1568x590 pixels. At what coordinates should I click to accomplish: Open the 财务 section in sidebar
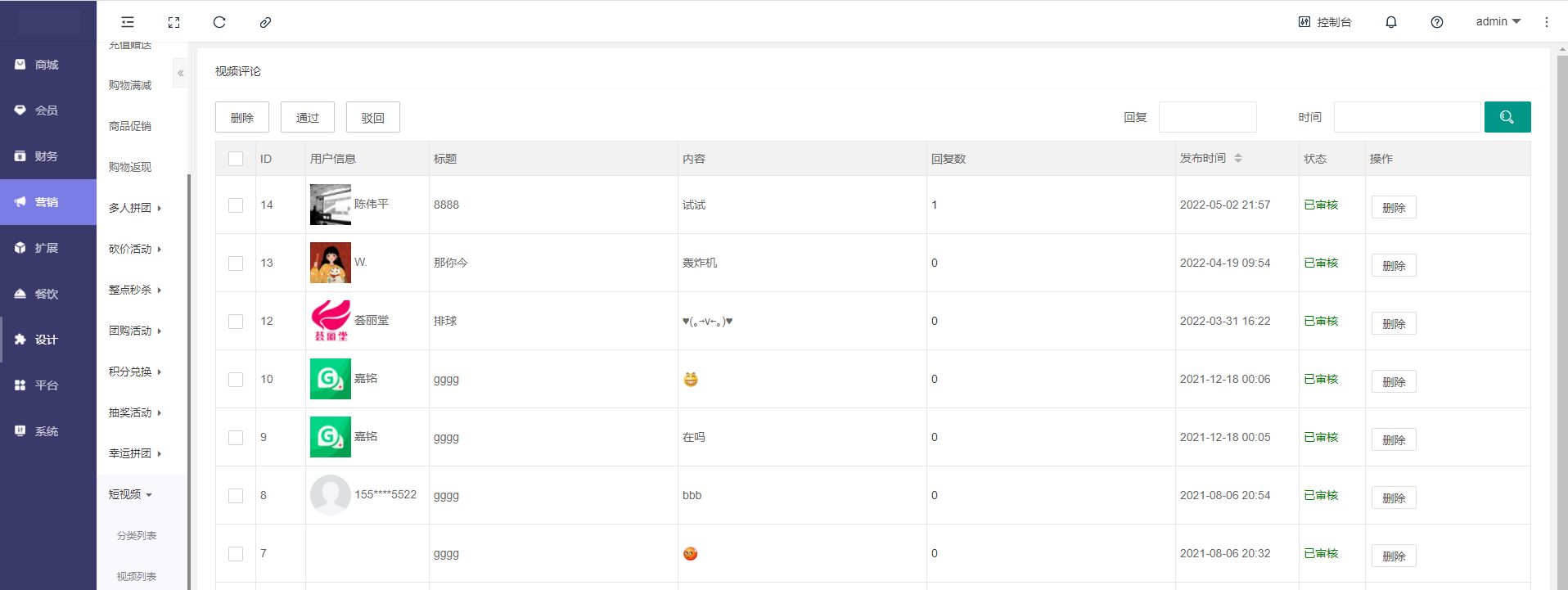[47, 156]
